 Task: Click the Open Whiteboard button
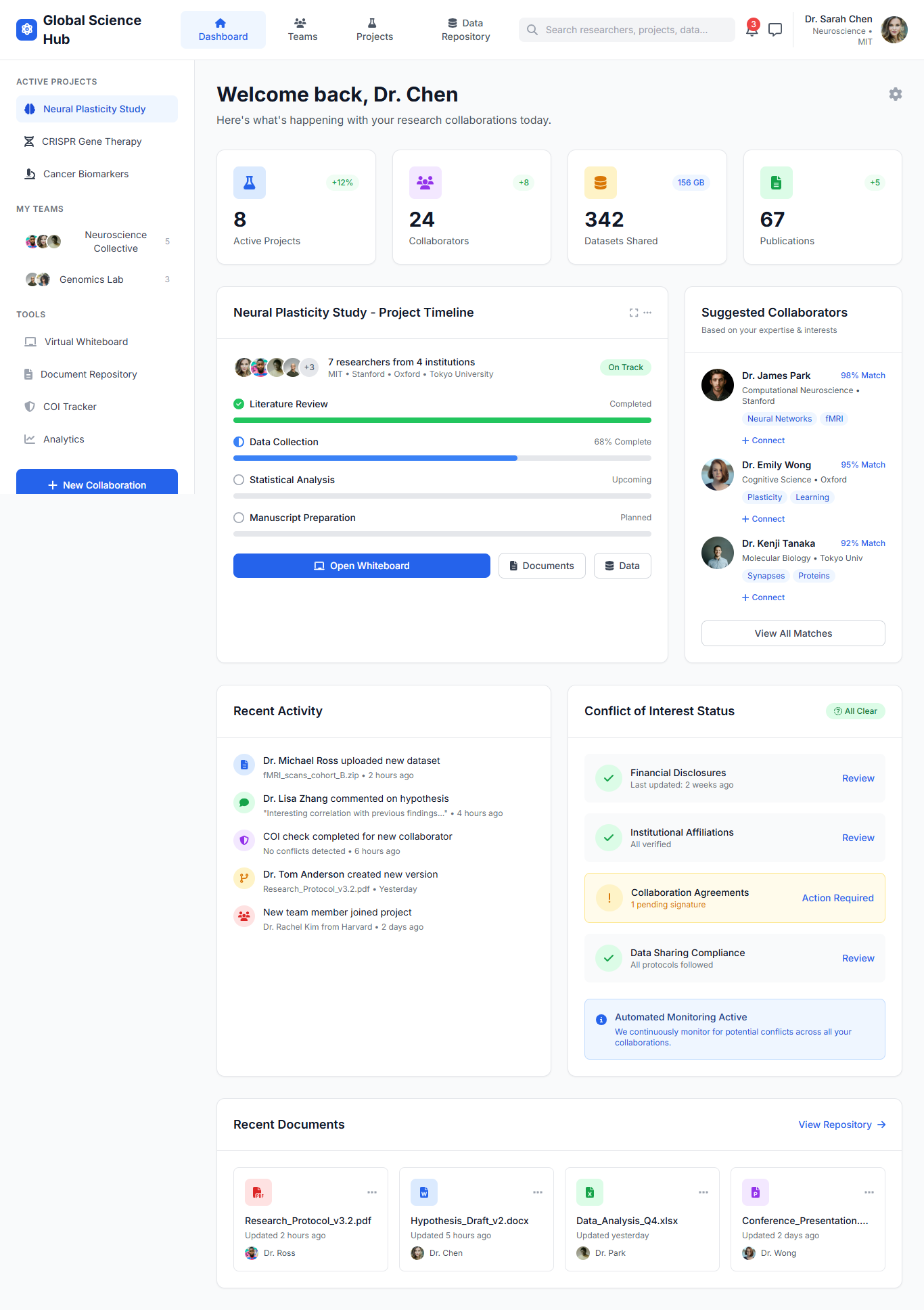click(x=361, y=566)
